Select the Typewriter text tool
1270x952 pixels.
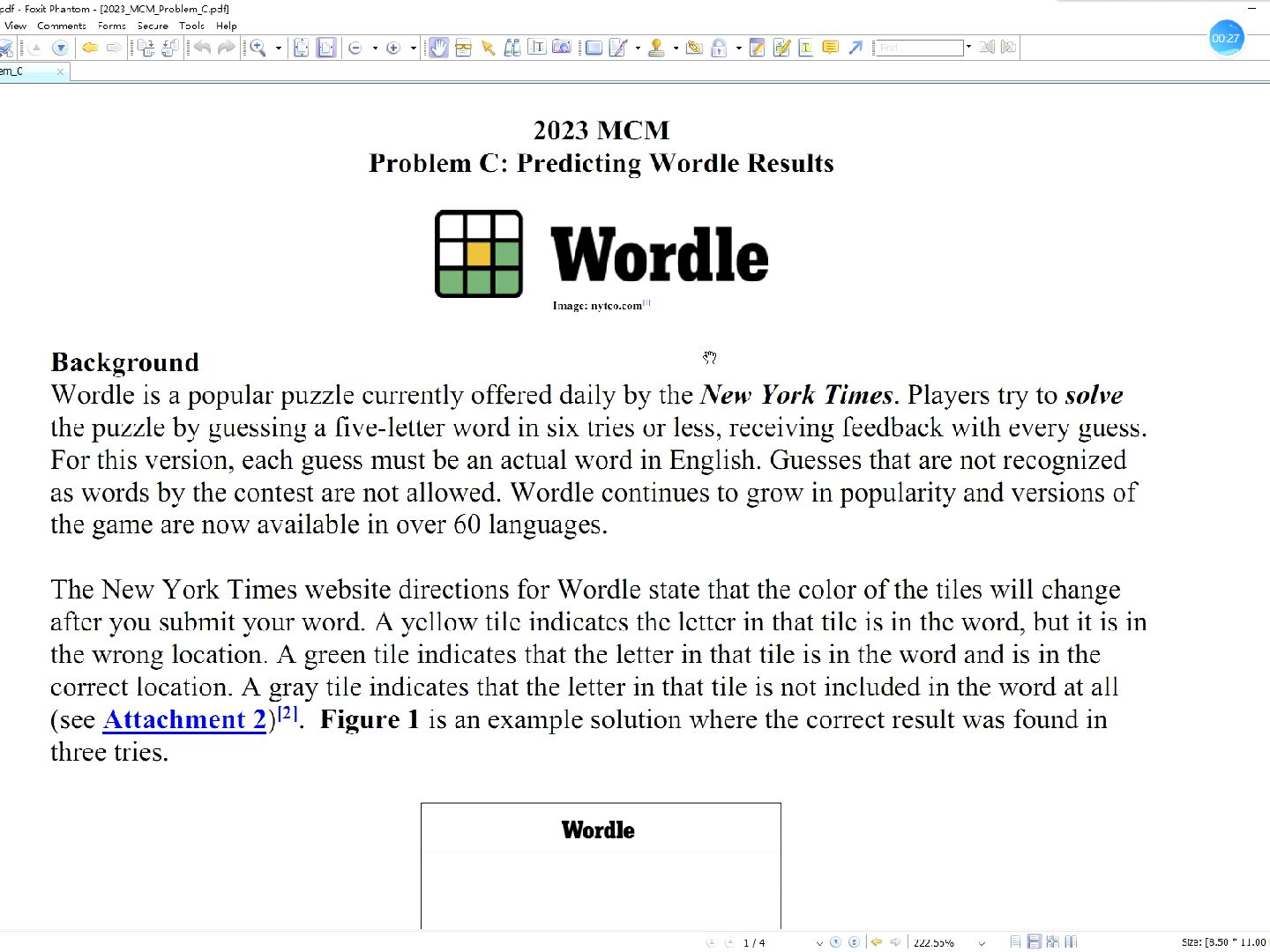pos(806,48)
